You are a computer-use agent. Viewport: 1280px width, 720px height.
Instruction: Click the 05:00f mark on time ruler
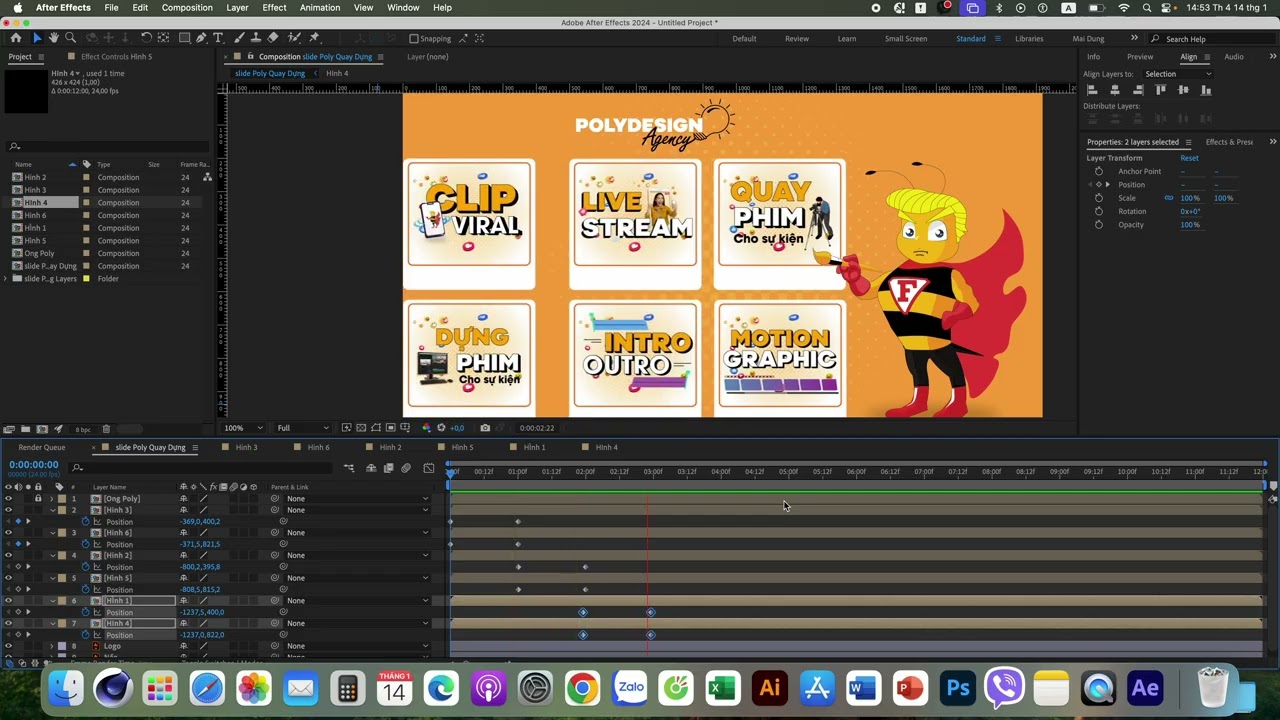(x=788, y=472)
